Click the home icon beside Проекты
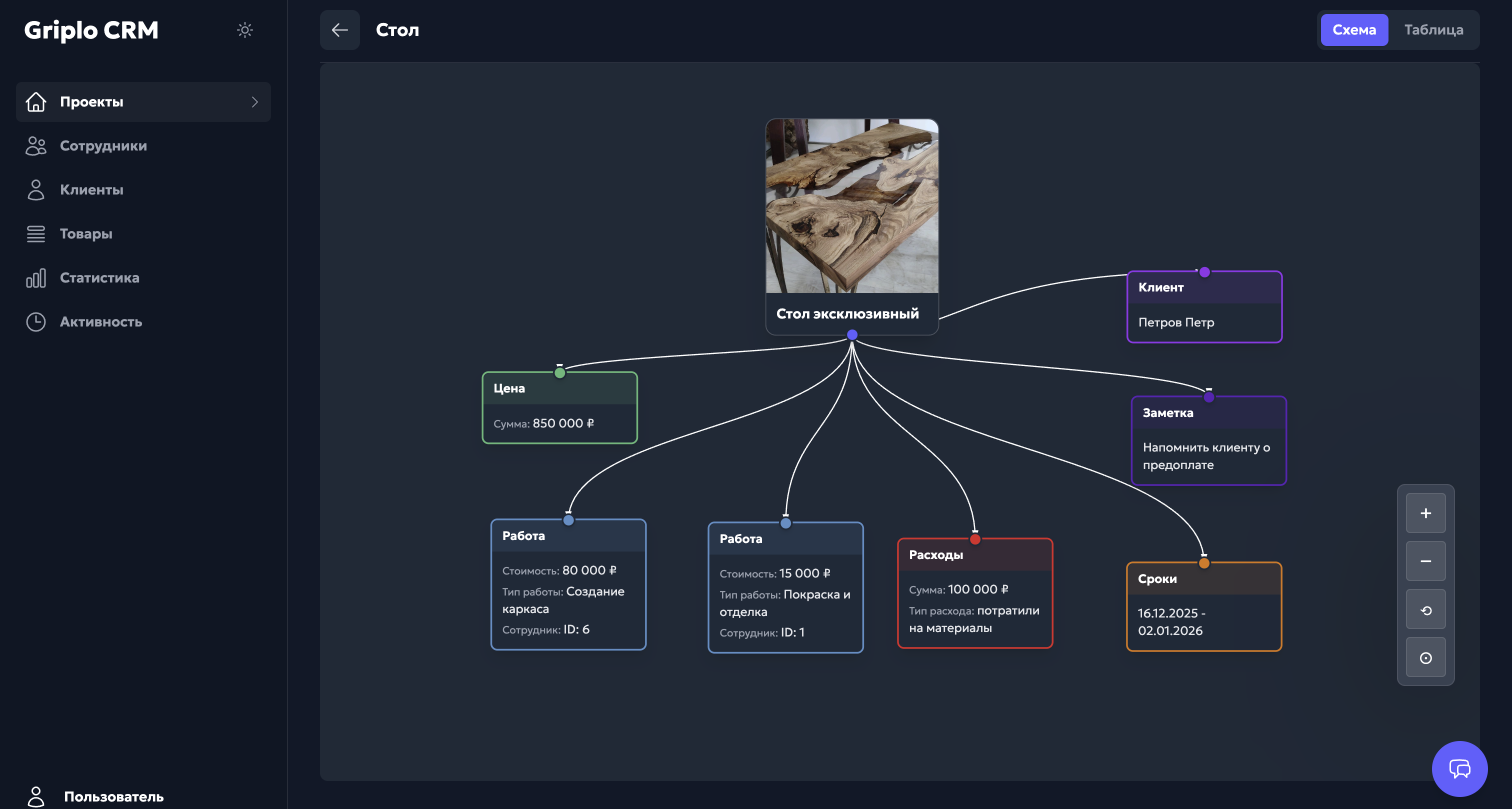 point(36,101)
